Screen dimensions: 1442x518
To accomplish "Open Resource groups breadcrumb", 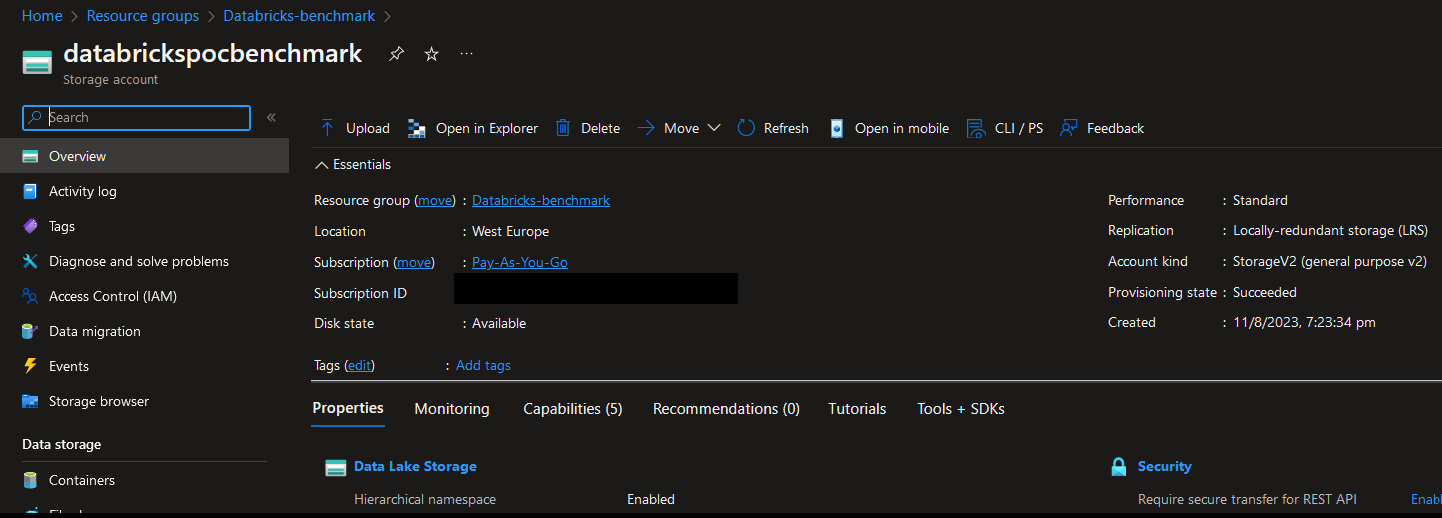I will 143,16.
